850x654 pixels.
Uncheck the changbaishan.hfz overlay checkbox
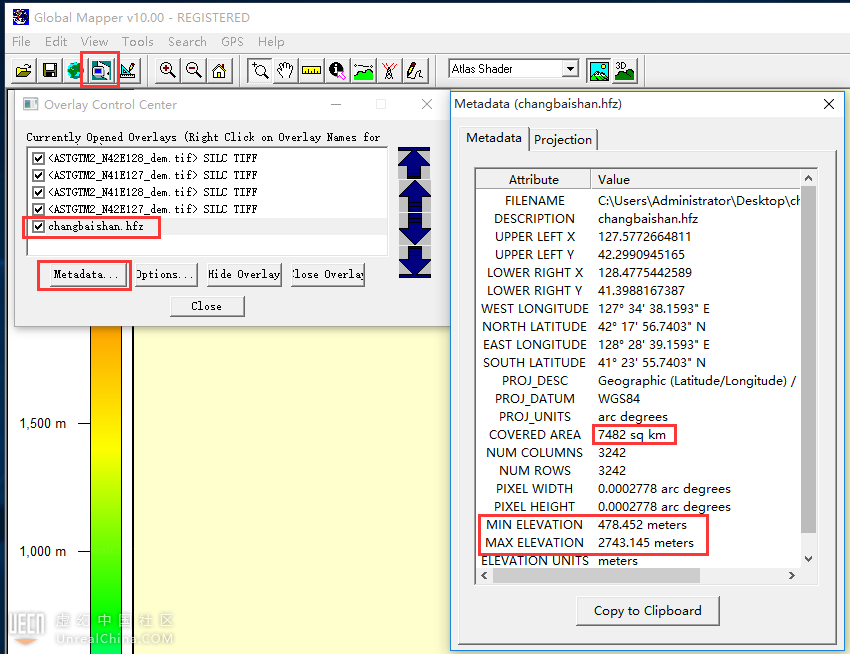[38, 226]
